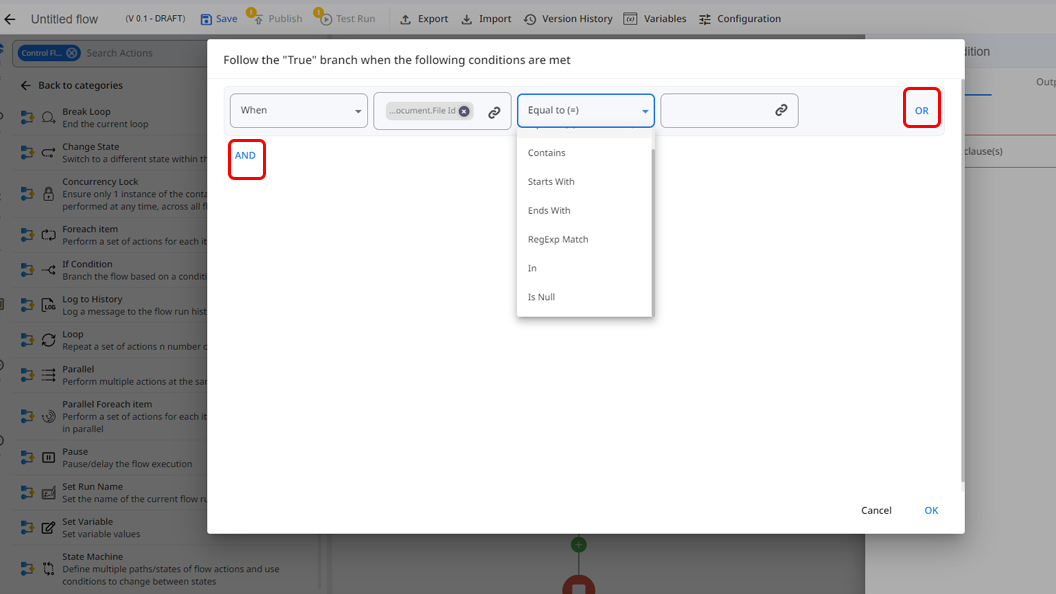Screen dimensions: 1056x594
Task: Open the Variables panel
Action: (655, 19)
